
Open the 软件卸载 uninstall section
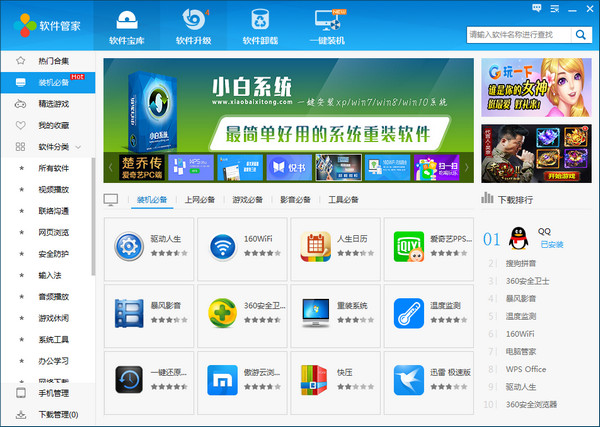(x=260, y=26)
